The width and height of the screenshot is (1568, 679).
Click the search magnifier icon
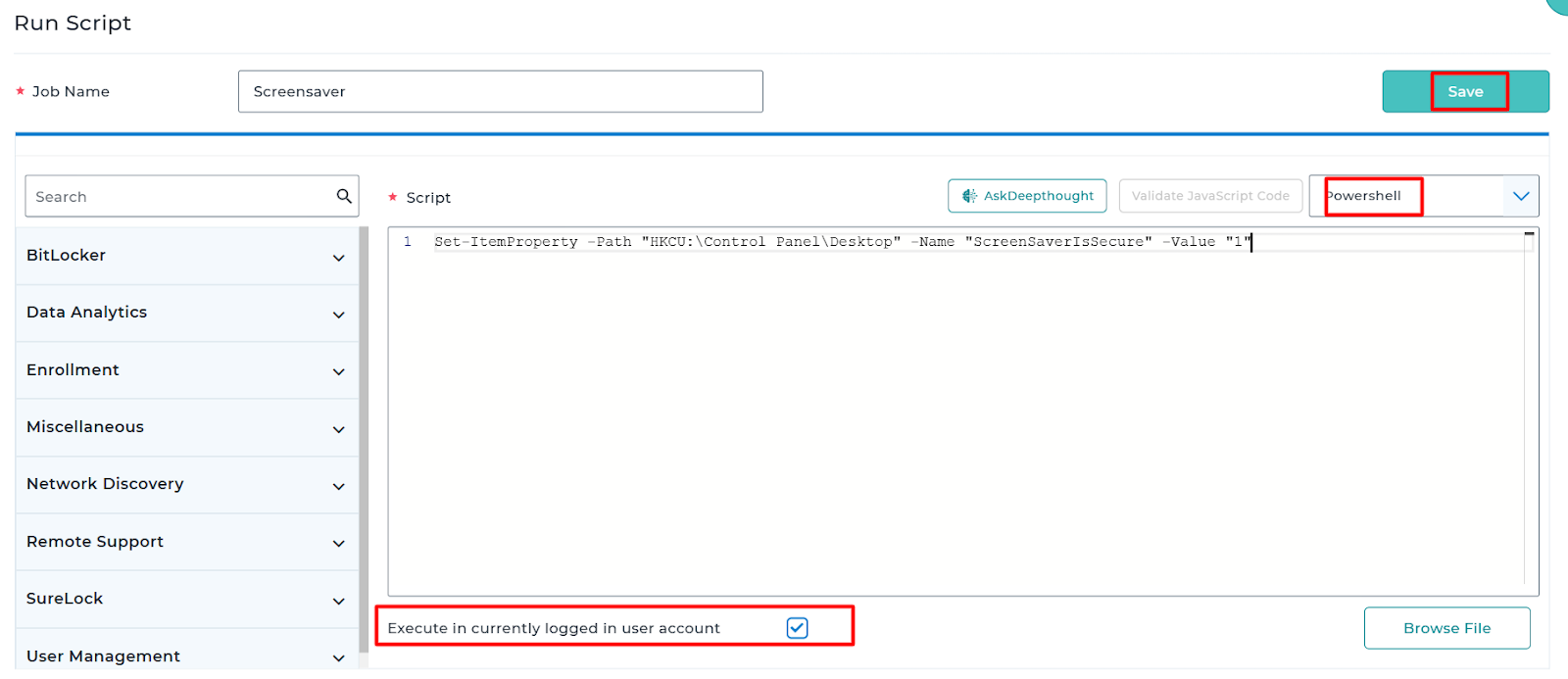click(344, 196)
